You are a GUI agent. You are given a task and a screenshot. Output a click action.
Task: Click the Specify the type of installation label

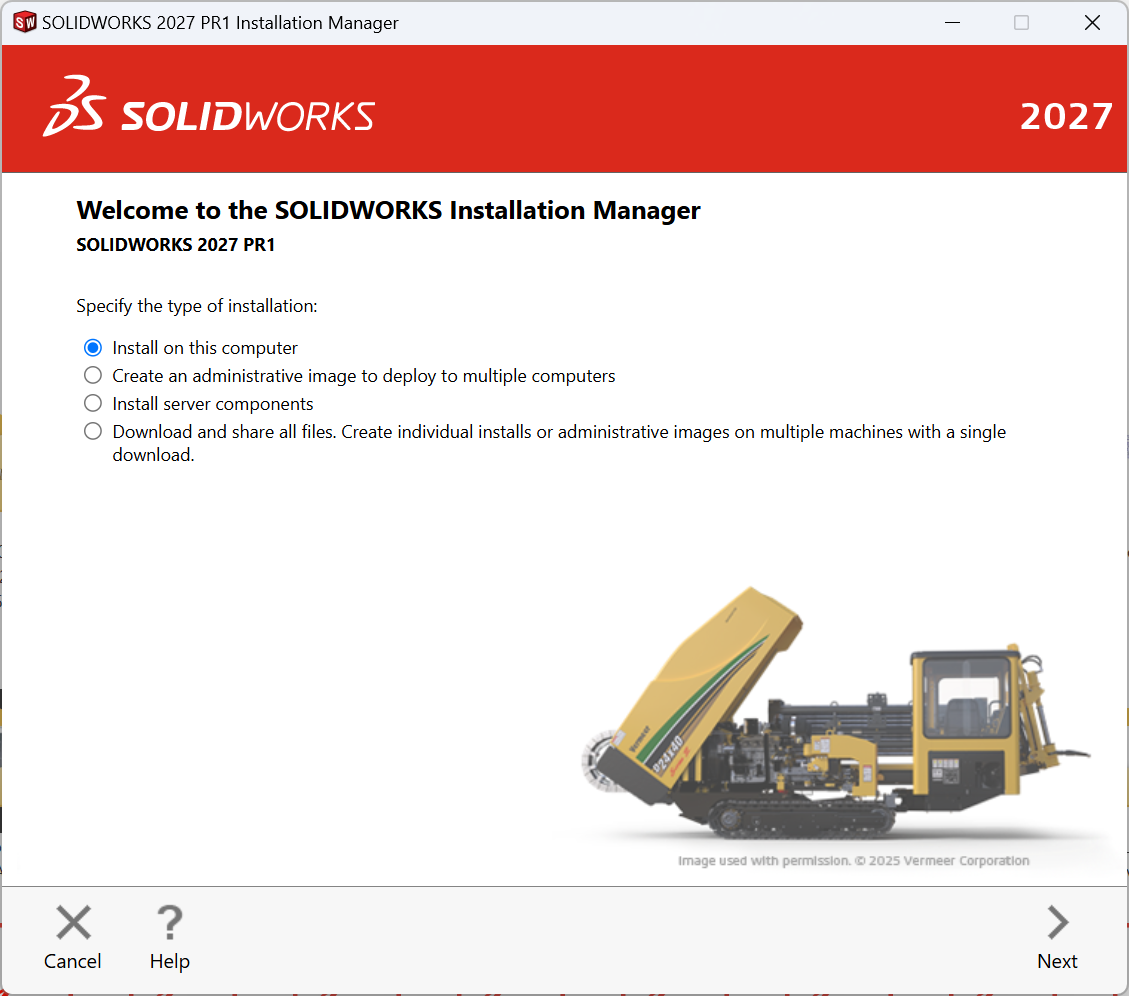(x=197, y=306)
